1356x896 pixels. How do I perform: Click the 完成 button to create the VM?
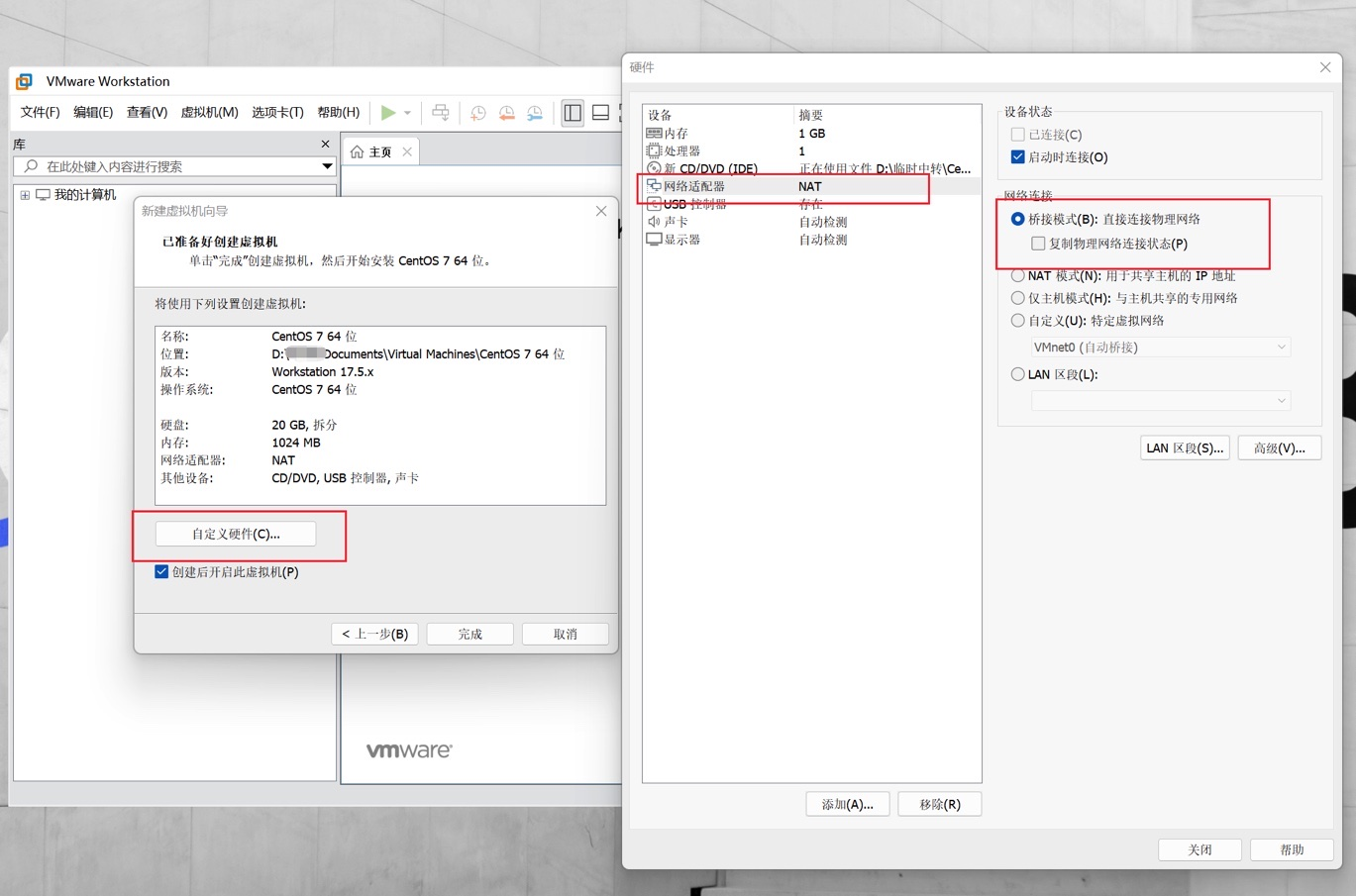click(469, 633)
